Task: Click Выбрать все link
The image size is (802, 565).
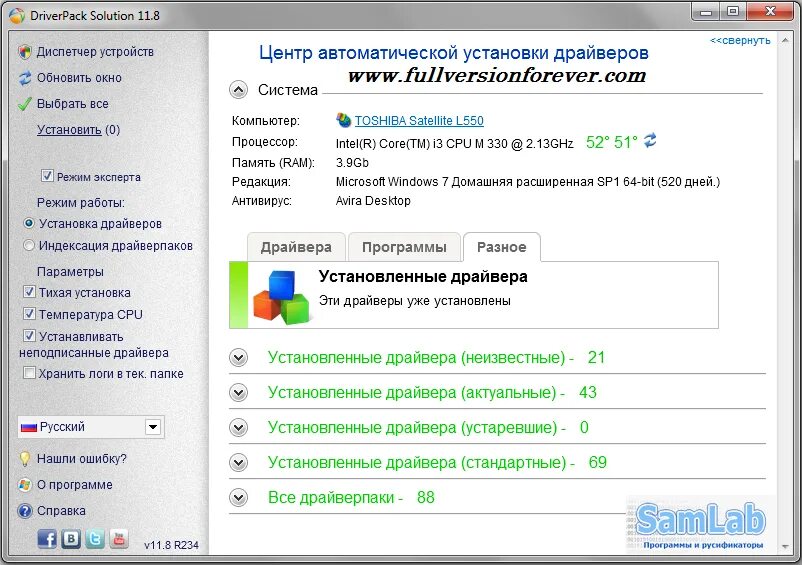Action: [73, 104]
